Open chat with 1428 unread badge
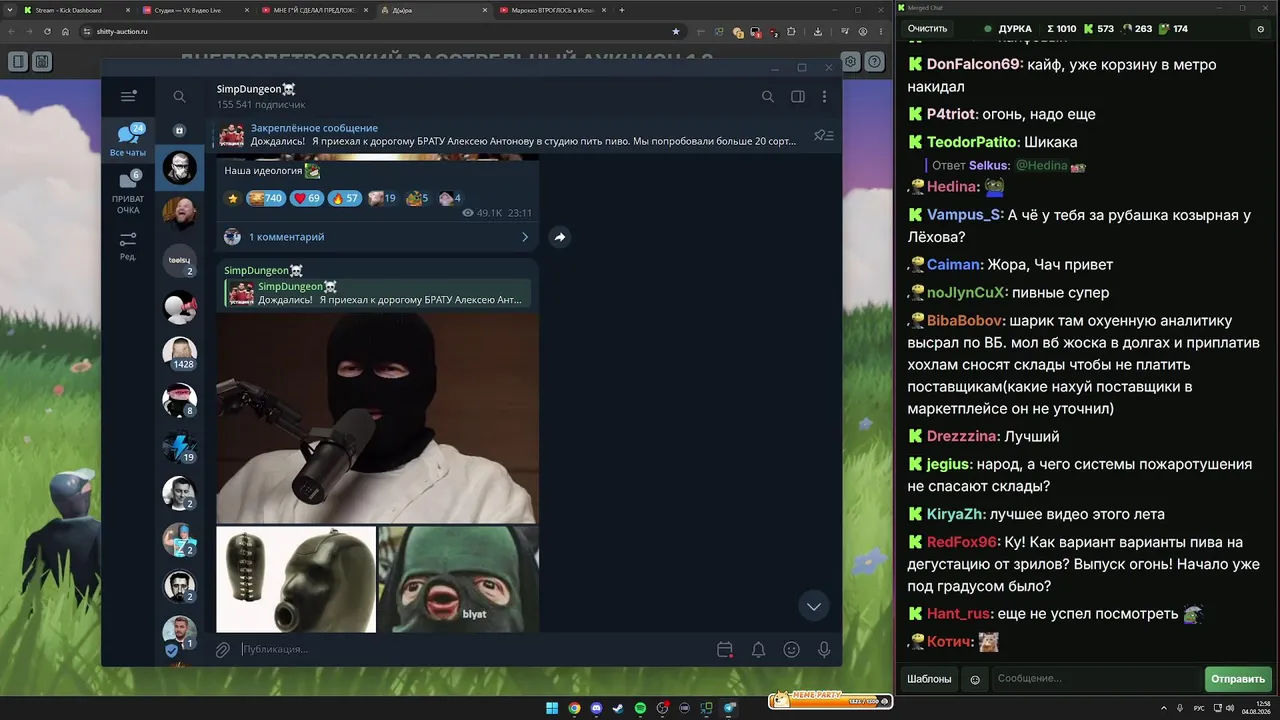Screen dimensions: 1280x720 (x=180, y=354)
